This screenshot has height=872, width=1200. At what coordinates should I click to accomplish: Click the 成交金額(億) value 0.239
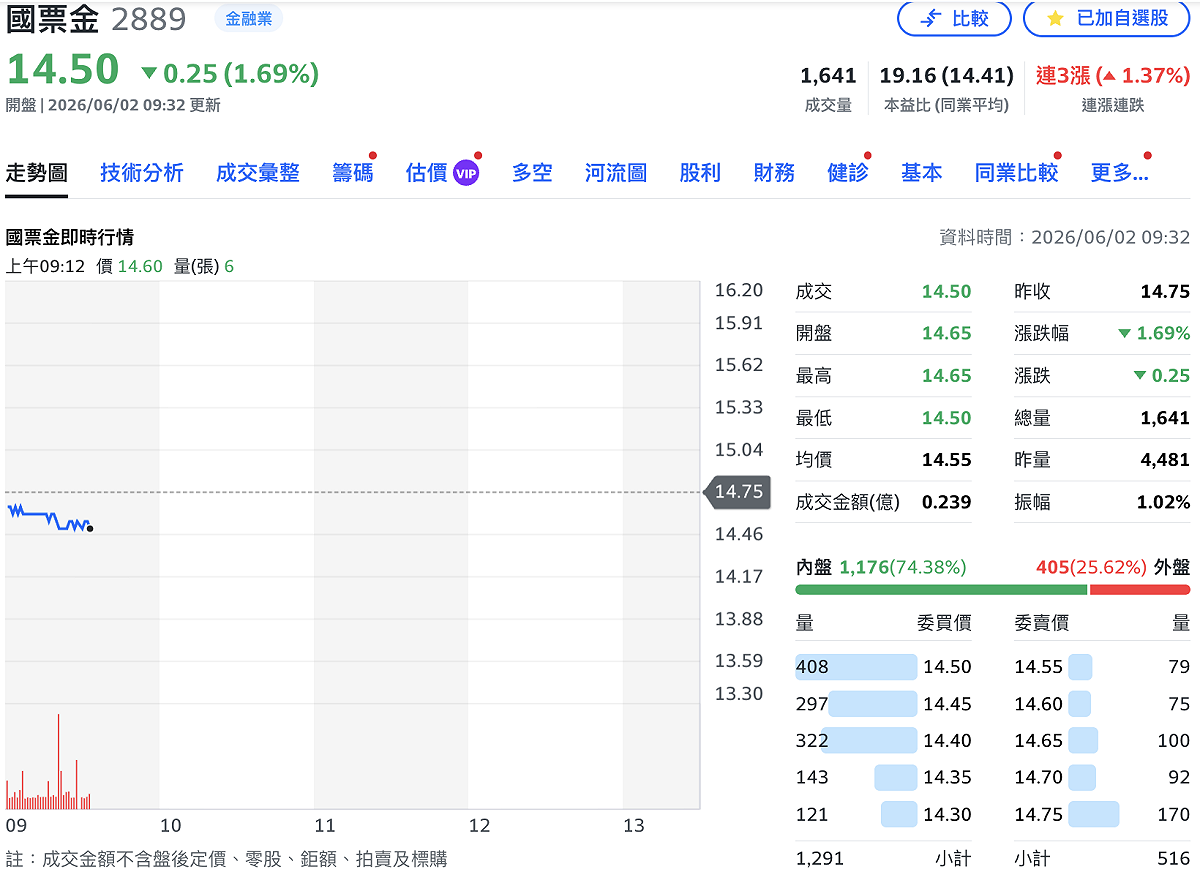(946, 502)
